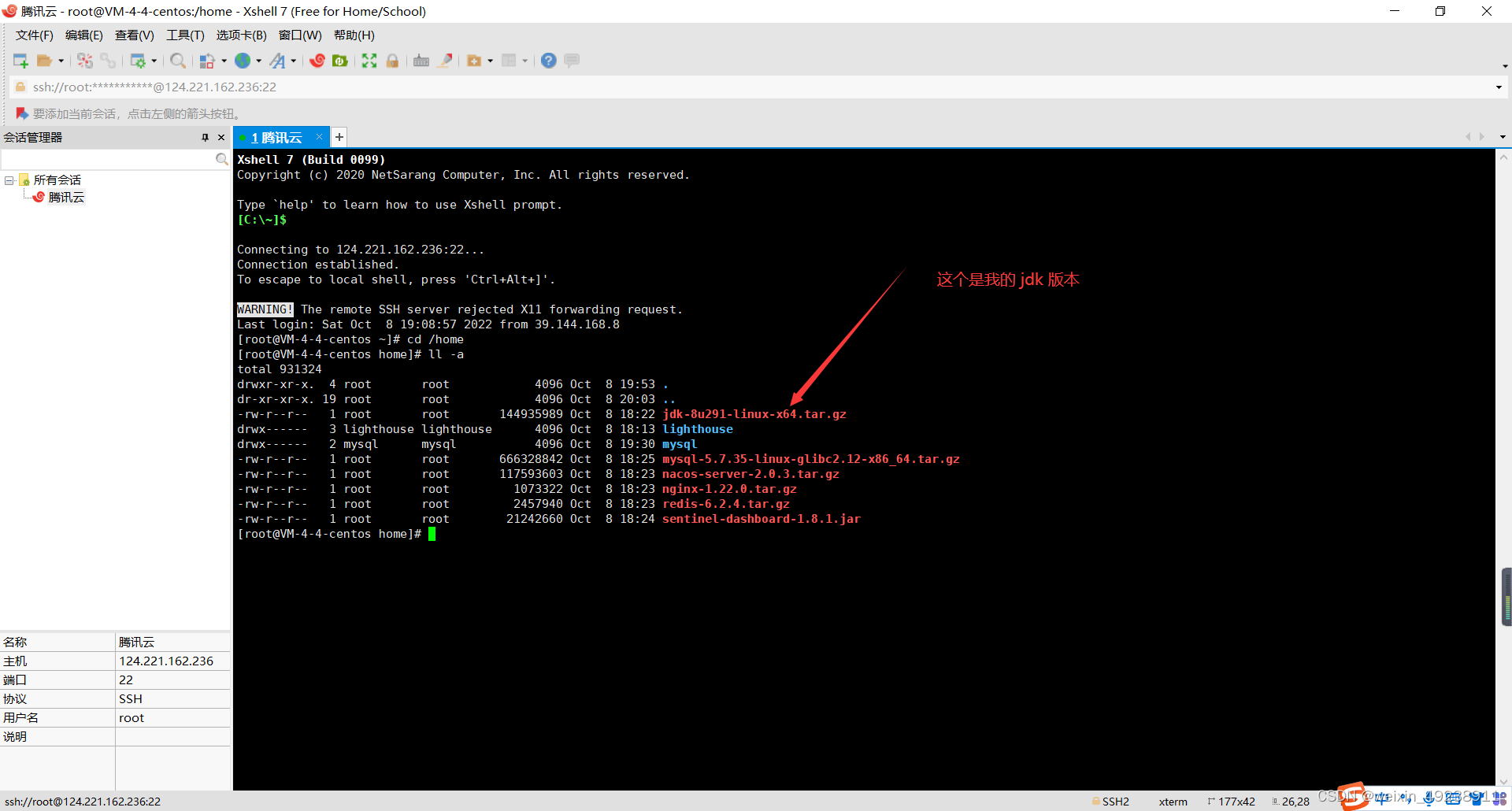Lock the screen with the padlock icon
Screen dimensions: 1512x811
coord(392,61)
